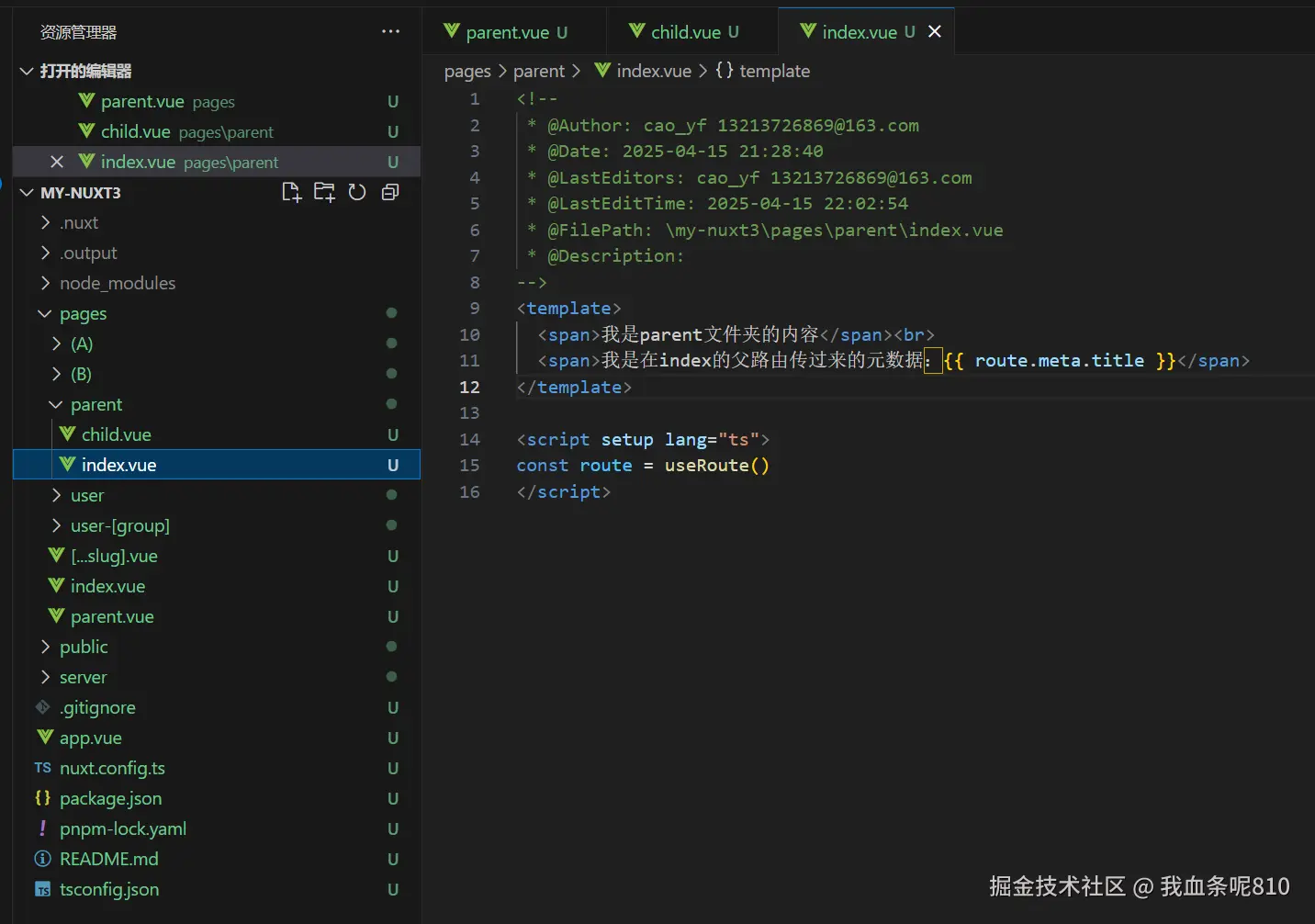This screenshot has height=924, width=1315.
Task: Click the closing template tag on line 12
Action: (x=574, y=387)
